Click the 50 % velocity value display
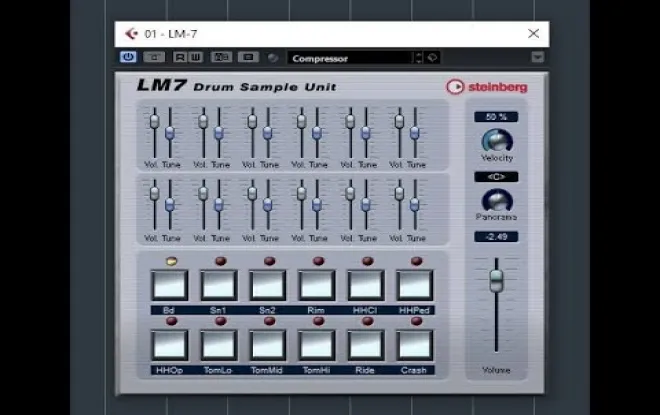660x415 pixels. [x=496, y=117]
